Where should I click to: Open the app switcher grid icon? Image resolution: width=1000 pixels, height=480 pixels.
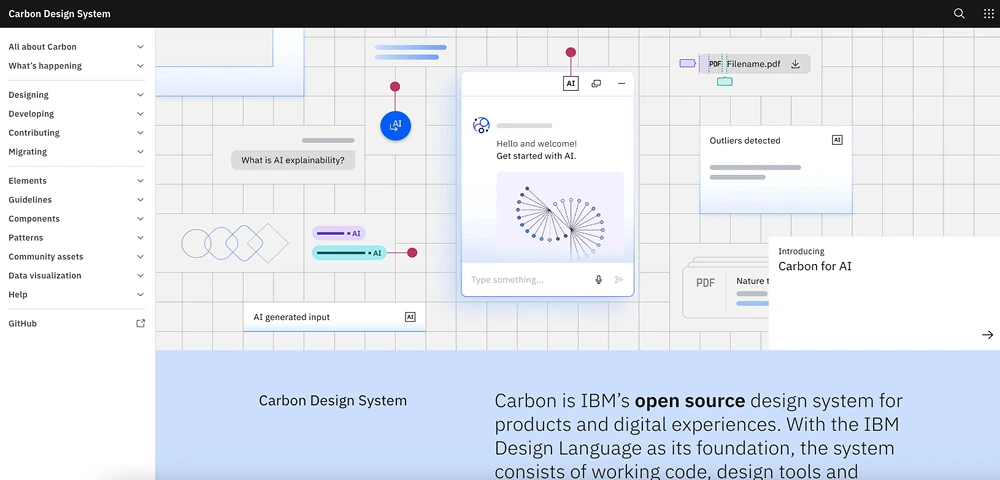pos(989,13)
